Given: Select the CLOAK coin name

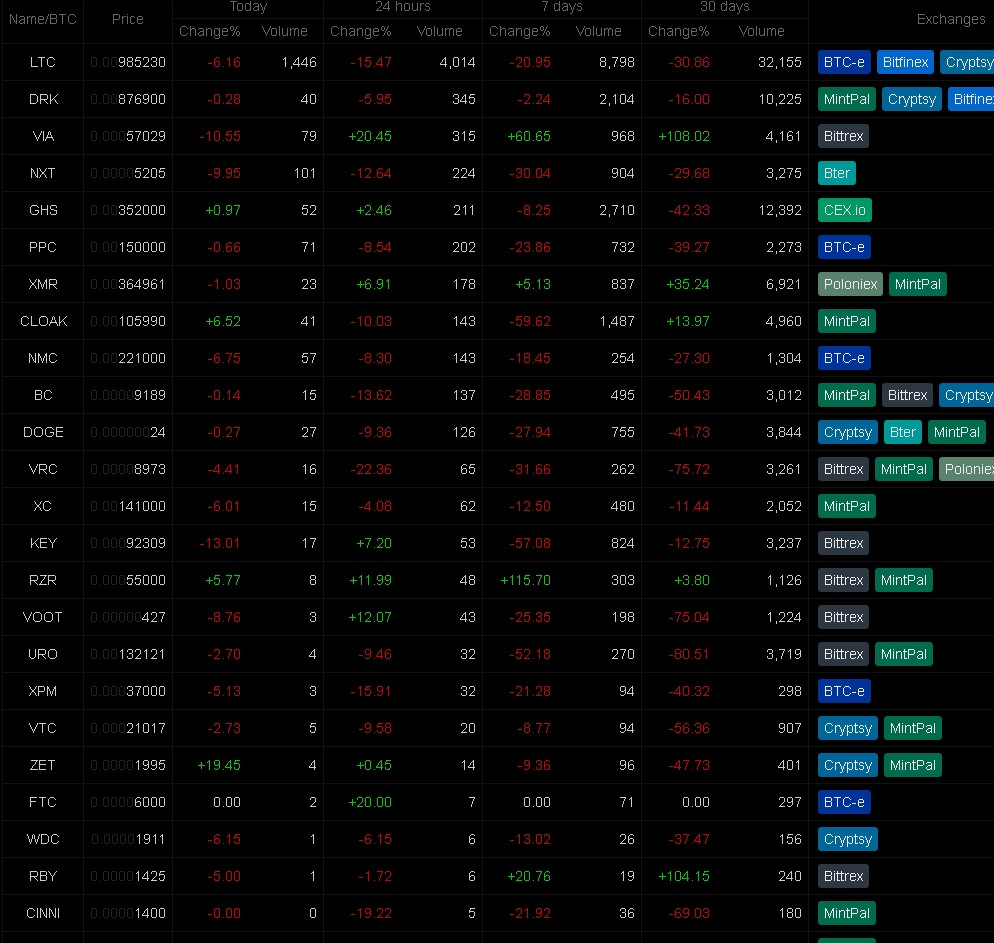Looking at the screenshot, I should click(43, 321).
